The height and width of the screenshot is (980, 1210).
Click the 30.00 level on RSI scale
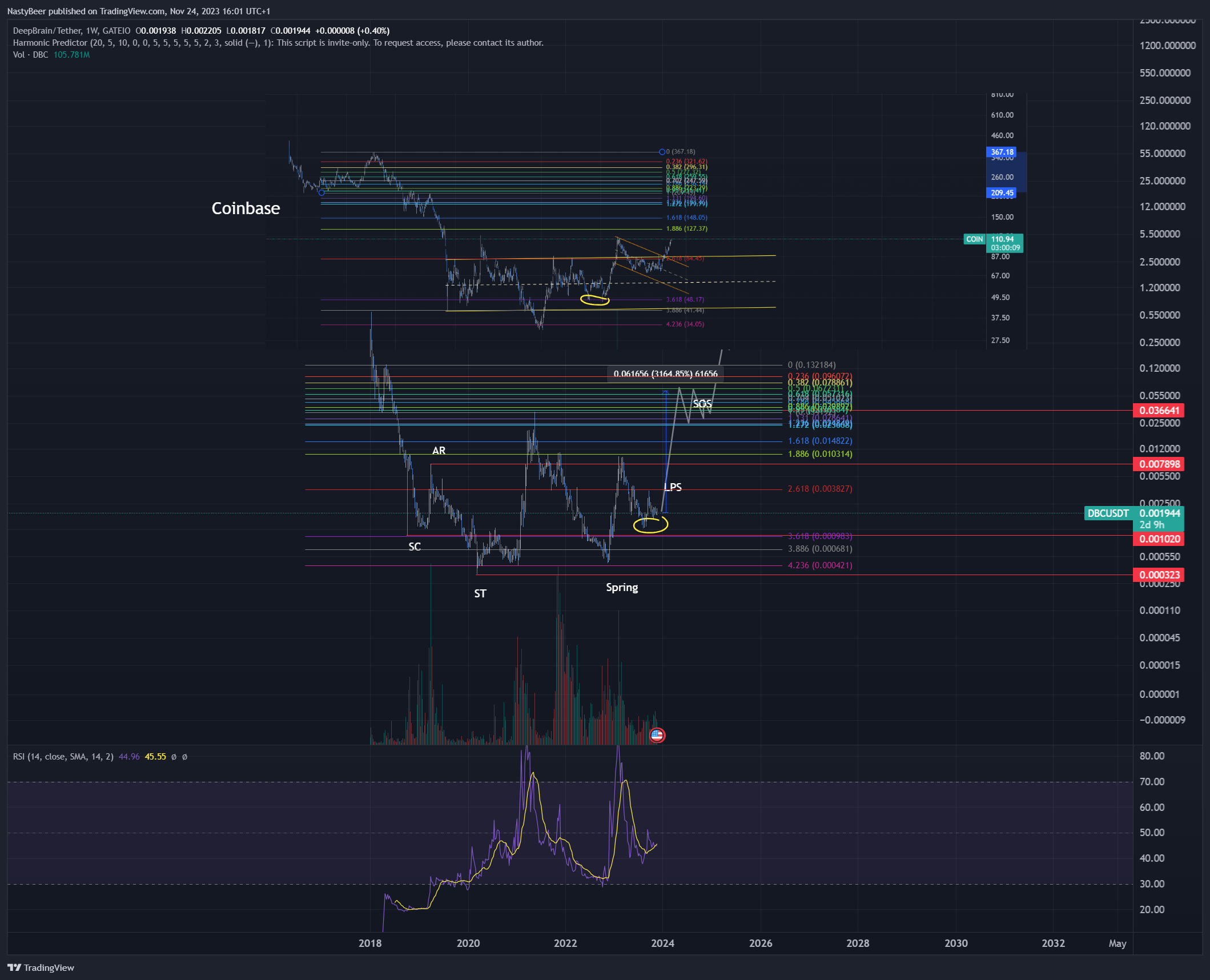click(1152, 883)
